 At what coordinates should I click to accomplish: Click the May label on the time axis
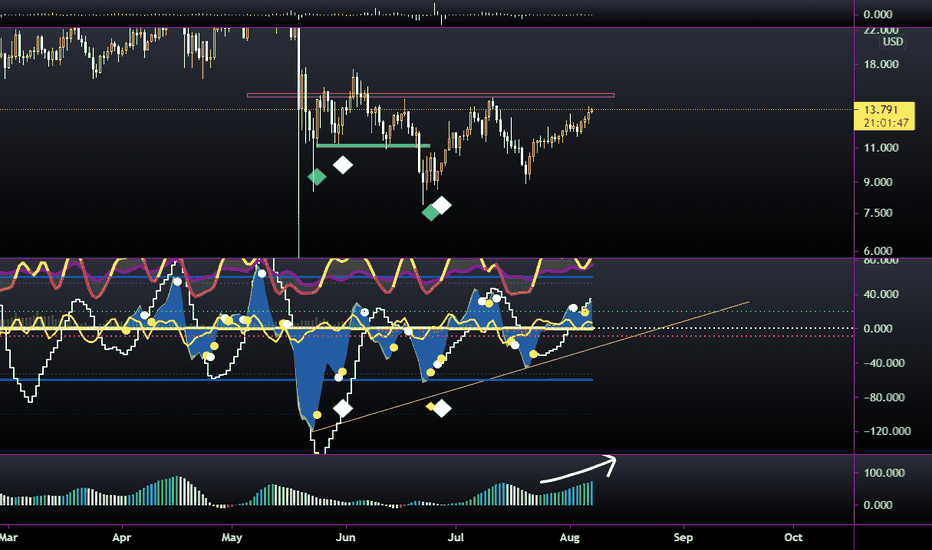[232, 538]
